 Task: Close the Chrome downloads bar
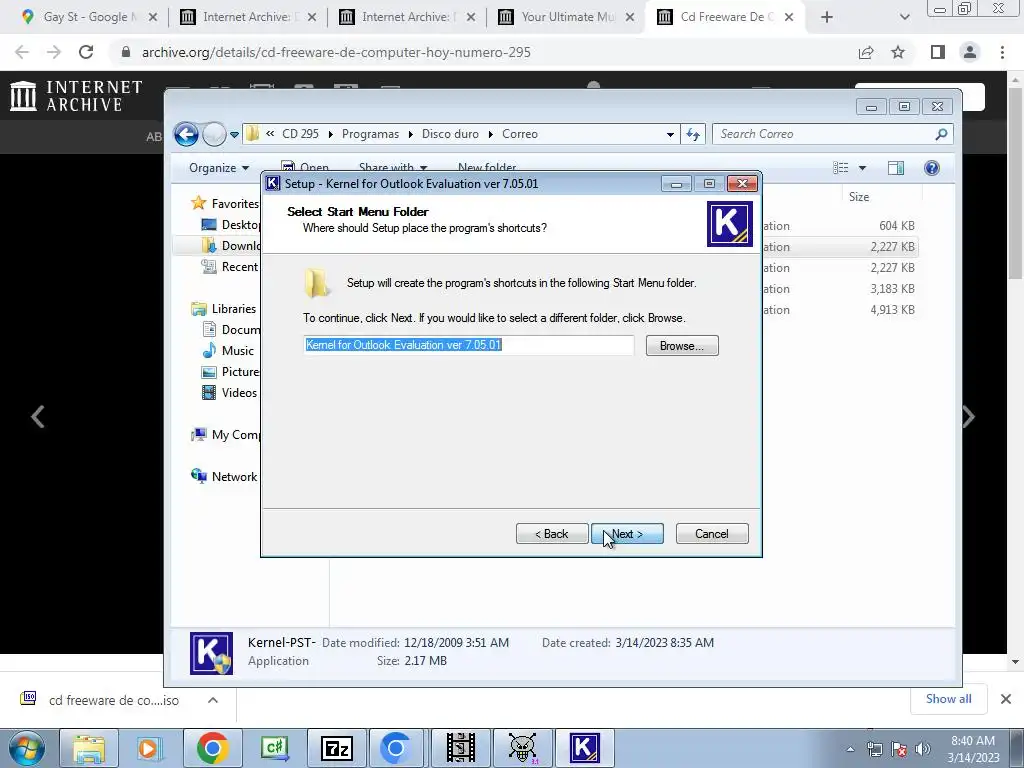[1006, 699]
